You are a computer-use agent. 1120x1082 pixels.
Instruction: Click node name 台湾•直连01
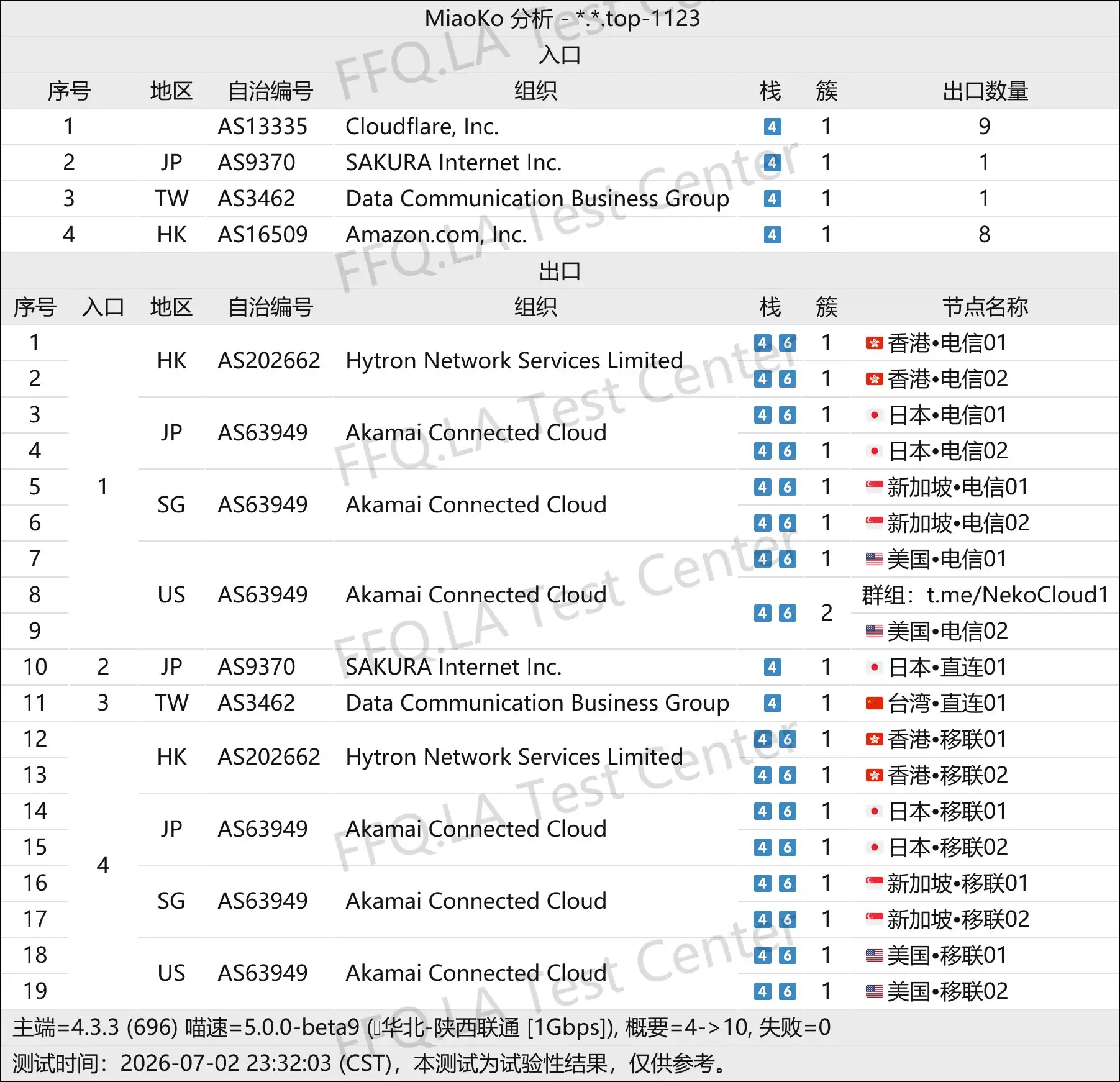(947, 703)
